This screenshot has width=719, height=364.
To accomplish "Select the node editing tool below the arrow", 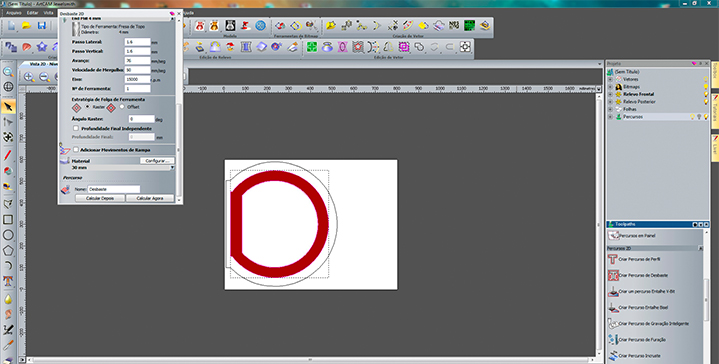I will point(8,122).
